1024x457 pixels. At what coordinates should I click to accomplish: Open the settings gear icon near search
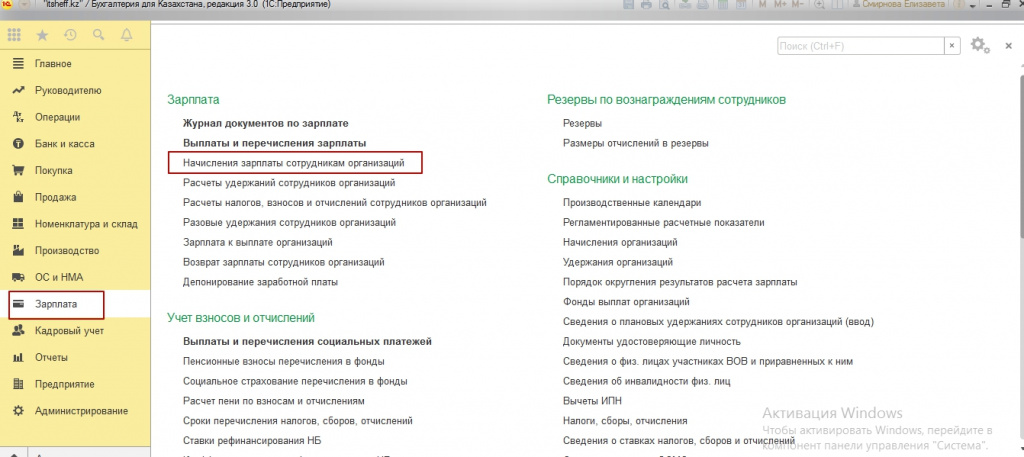coord(978,44)
